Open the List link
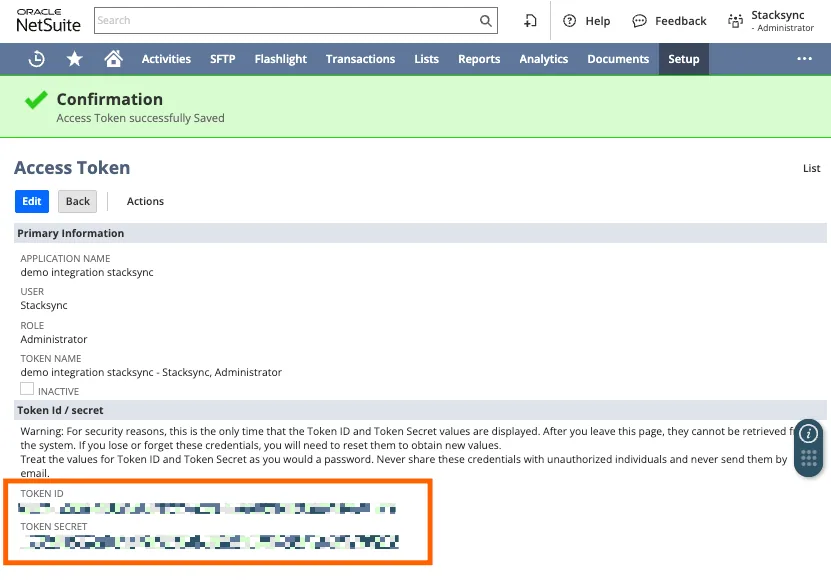Image resolution: width=831 pixels, height=587 pixels. [x=811, y=168]
